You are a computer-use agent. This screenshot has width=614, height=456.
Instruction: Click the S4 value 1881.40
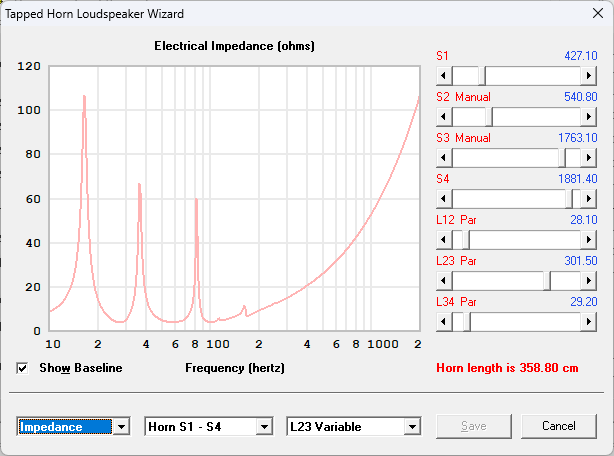(x=578, y=179)
